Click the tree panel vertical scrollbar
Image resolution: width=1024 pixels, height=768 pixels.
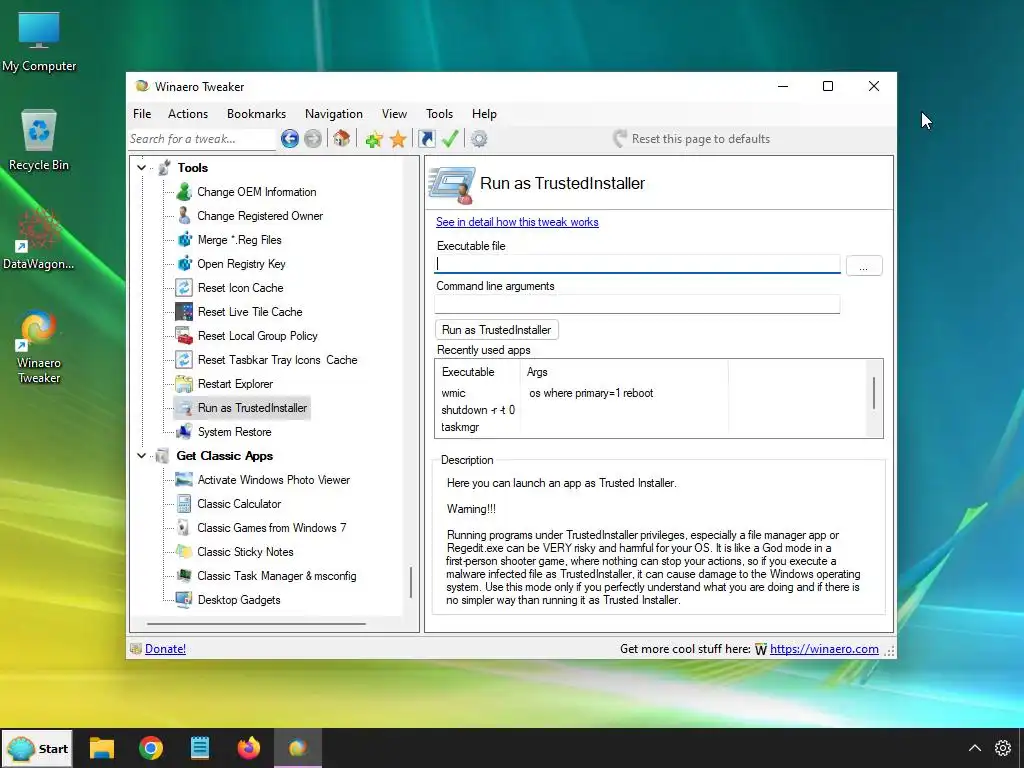point(411,582)
